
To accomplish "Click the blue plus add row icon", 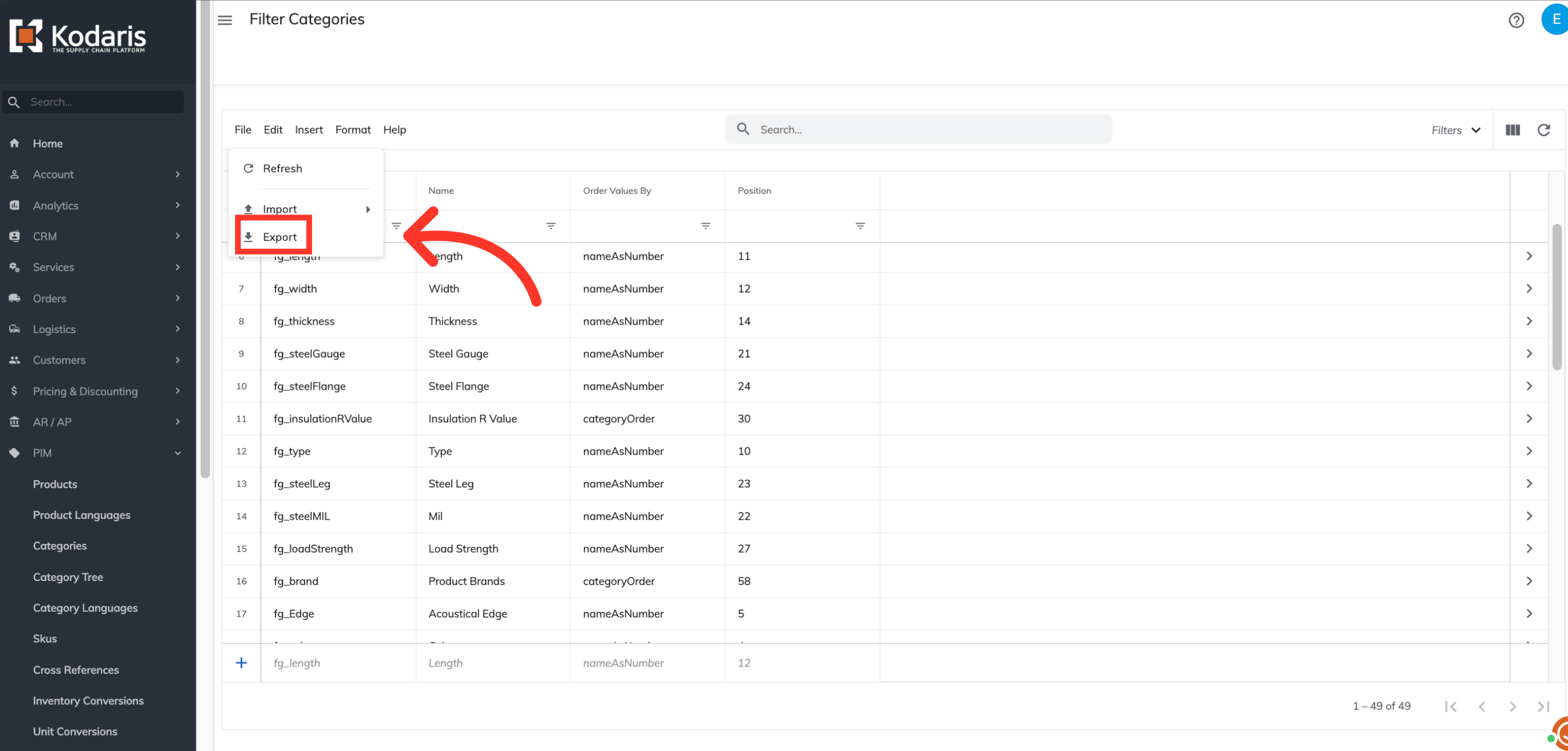I will (x=242, y=663).
